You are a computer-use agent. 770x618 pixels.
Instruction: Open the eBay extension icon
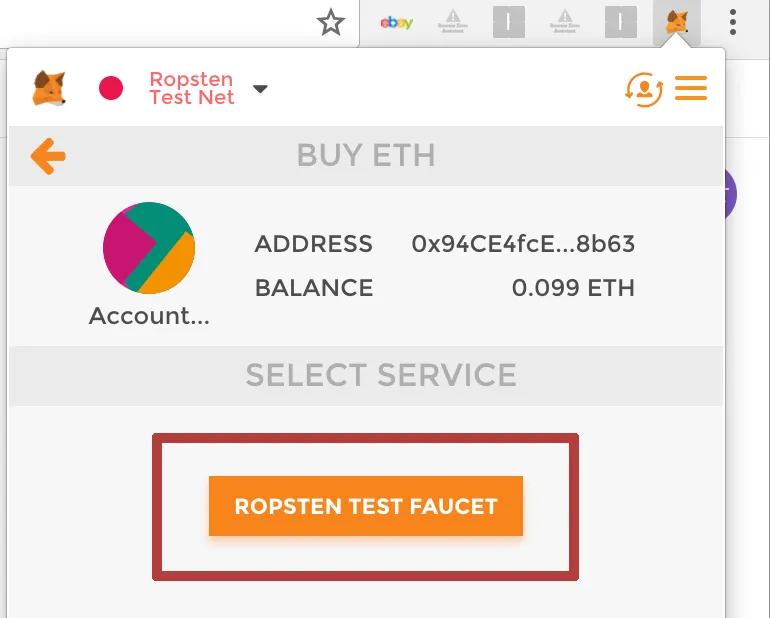click(397, 22)
